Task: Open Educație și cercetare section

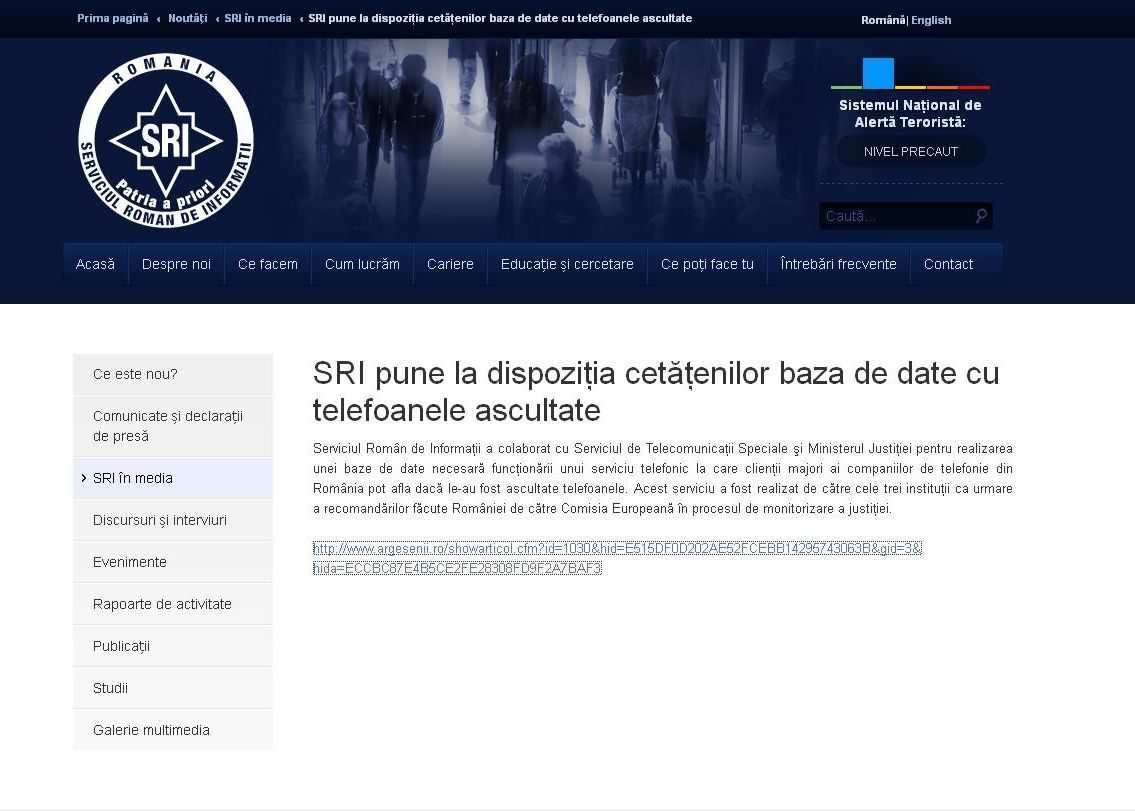Action: (566, 263)
